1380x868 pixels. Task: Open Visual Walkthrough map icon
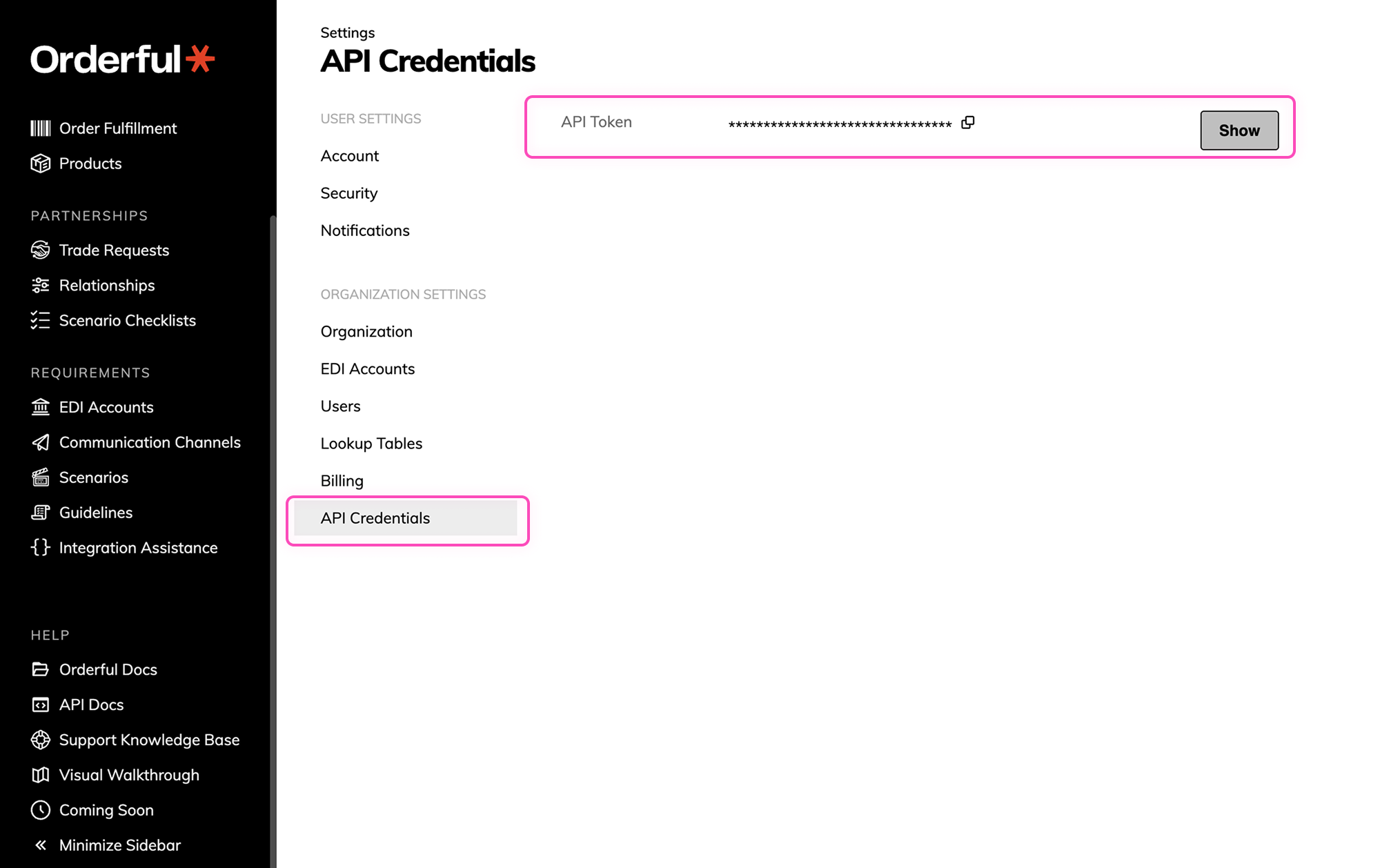point(41,775)
